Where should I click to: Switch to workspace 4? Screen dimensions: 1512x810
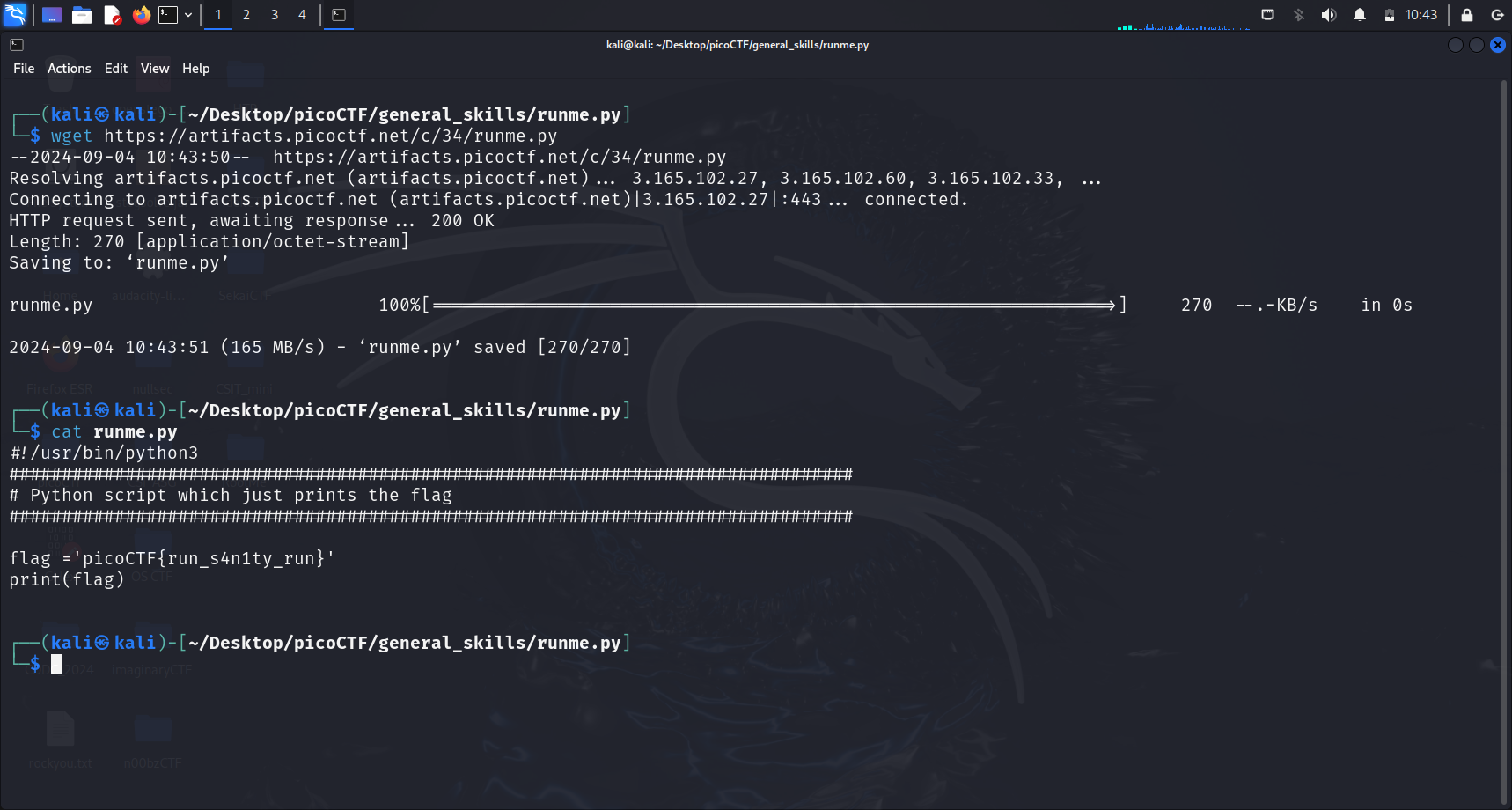pos(302,15)
